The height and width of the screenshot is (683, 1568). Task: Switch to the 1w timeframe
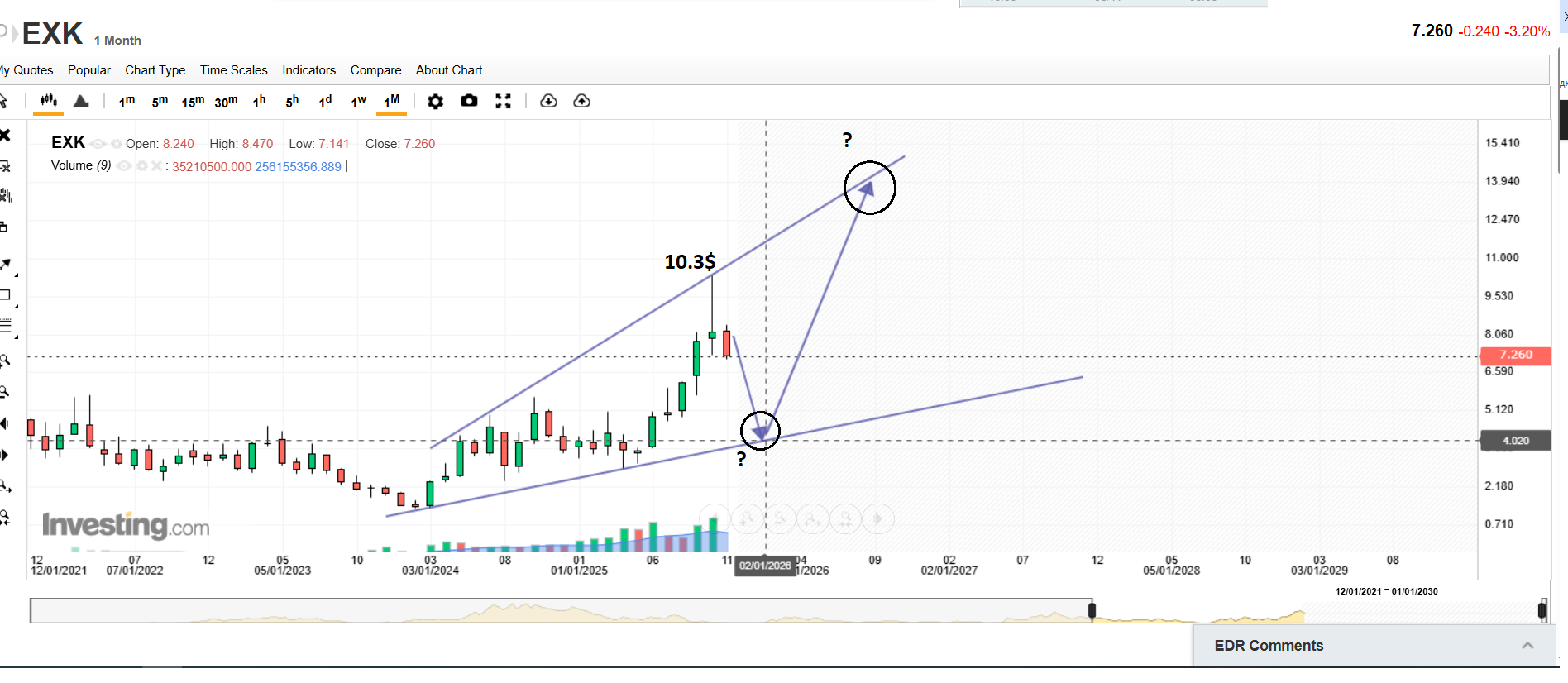358,101
